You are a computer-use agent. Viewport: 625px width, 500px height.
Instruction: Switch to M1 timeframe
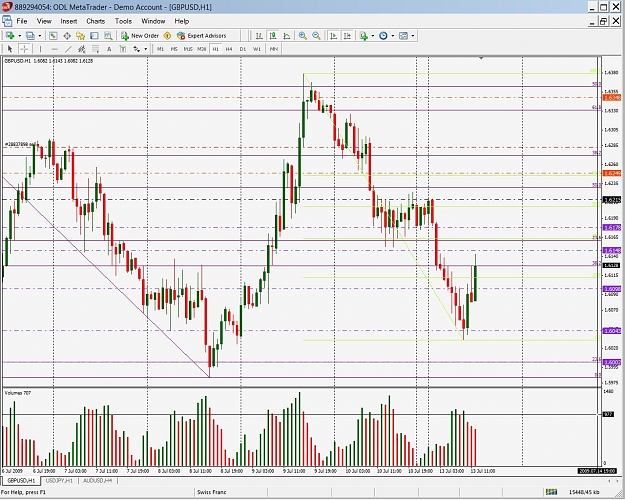(160, 49)
